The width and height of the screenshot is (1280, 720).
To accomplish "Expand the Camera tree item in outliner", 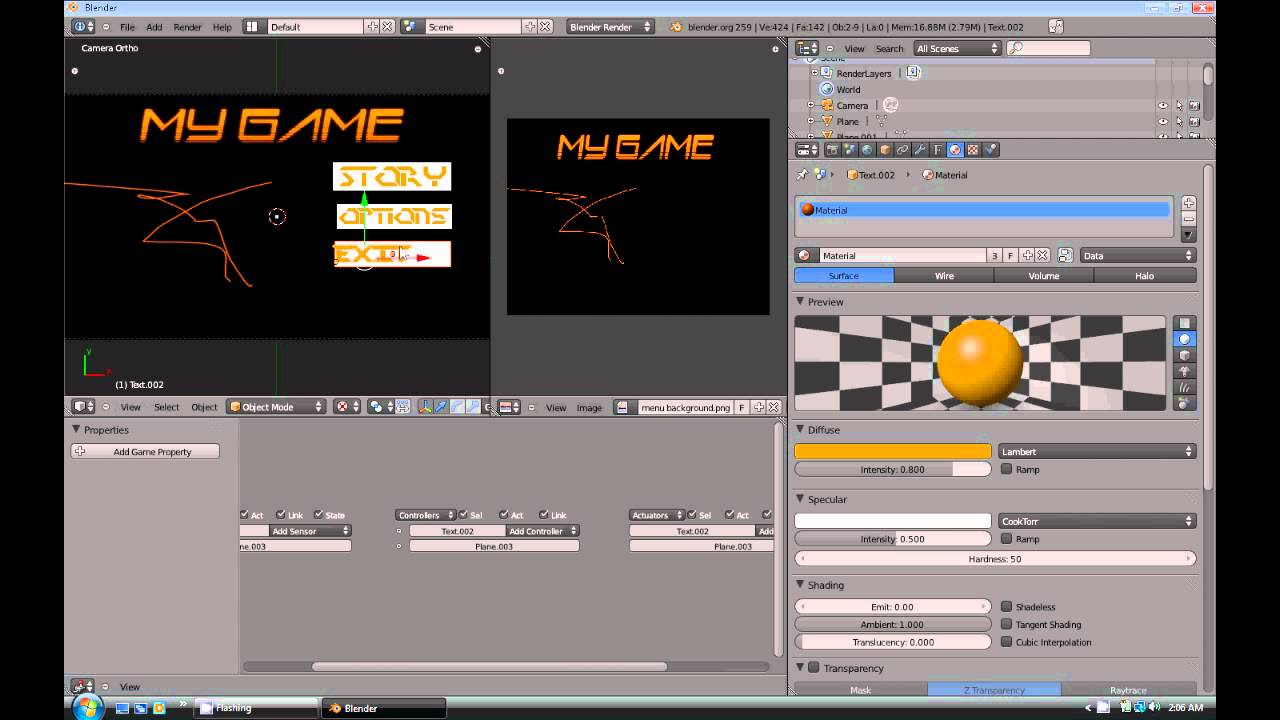I will [x=811, y=105].
